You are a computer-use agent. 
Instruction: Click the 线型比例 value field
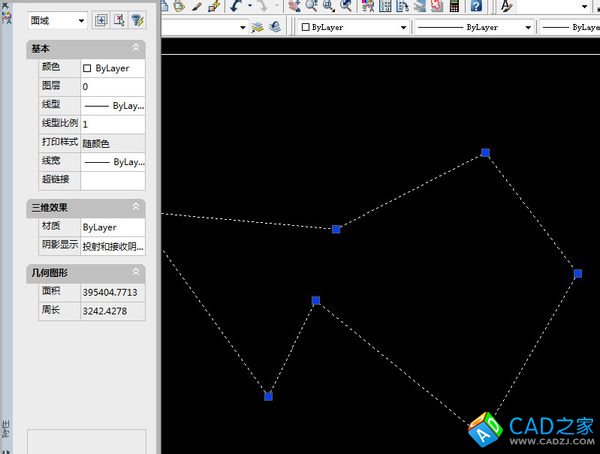pyautogui.click(x=112, y=124)
